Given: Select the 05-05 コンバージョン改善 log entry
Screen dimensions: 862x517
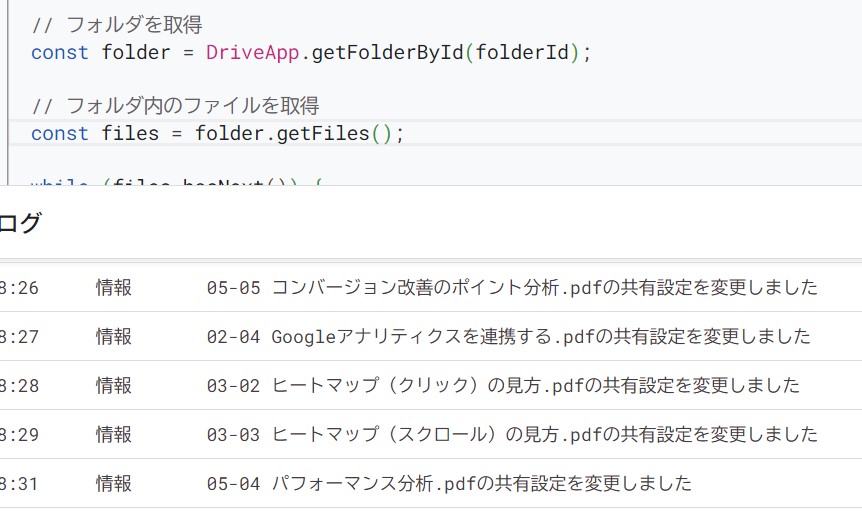Looking at the screenshot, I should 512,288.
